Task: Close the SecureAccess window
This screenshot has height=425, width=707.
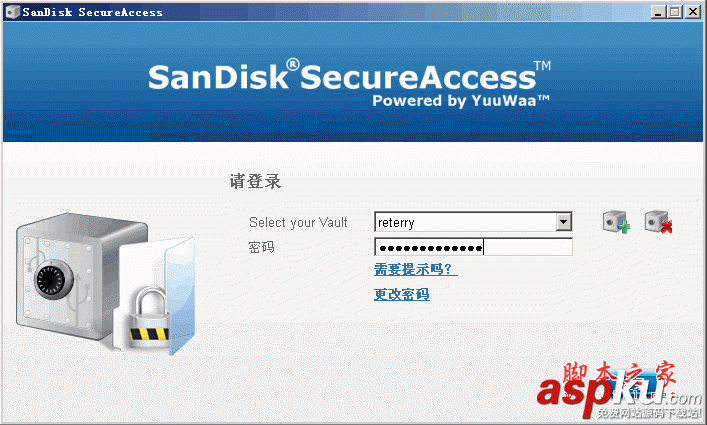Action: (694, 11)
